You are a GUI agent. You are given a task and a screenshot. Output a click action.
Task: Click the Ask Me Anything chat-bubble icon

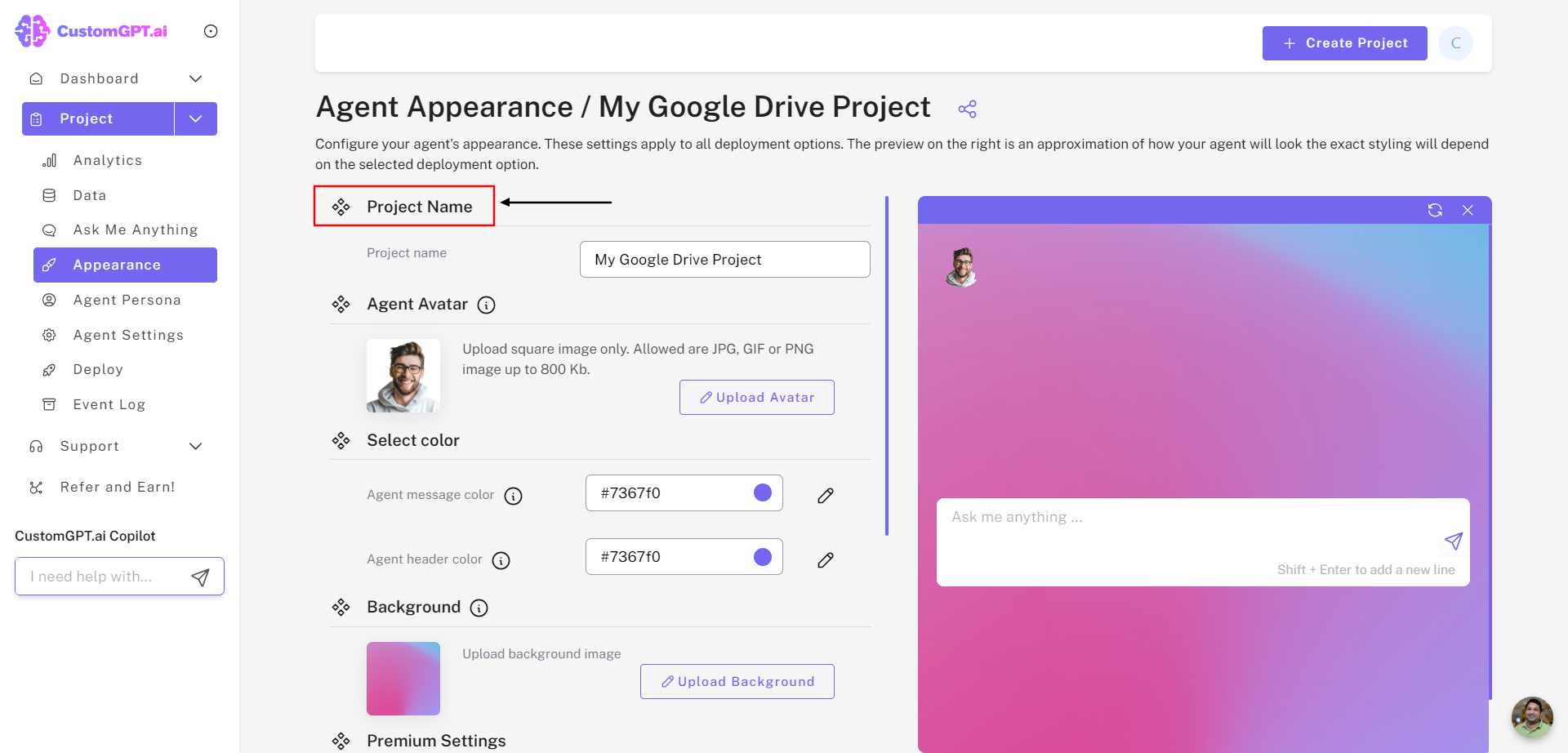coord(49,230)
